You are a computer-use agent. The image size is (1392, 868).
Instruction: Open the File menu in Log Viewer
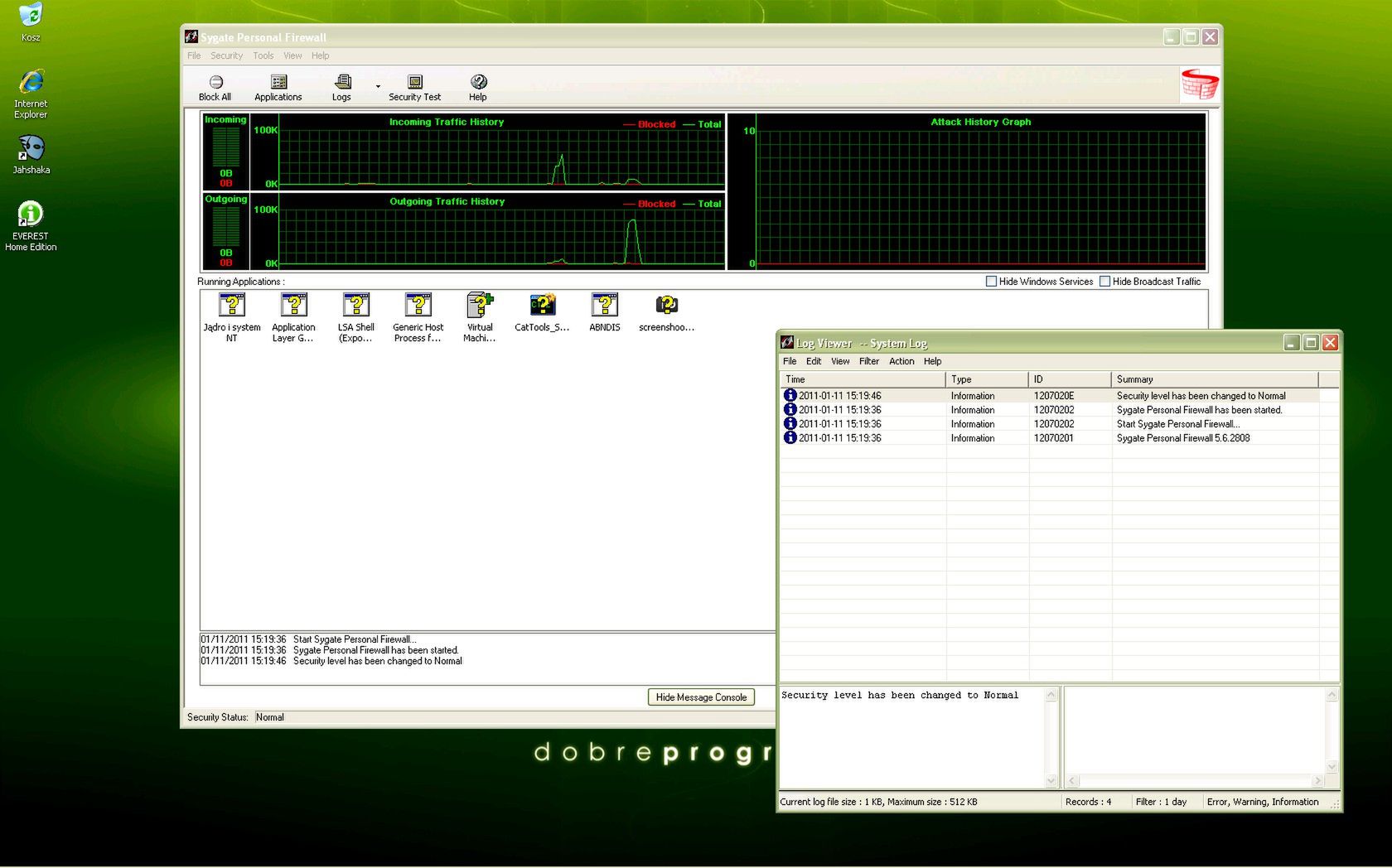point(790,361)
